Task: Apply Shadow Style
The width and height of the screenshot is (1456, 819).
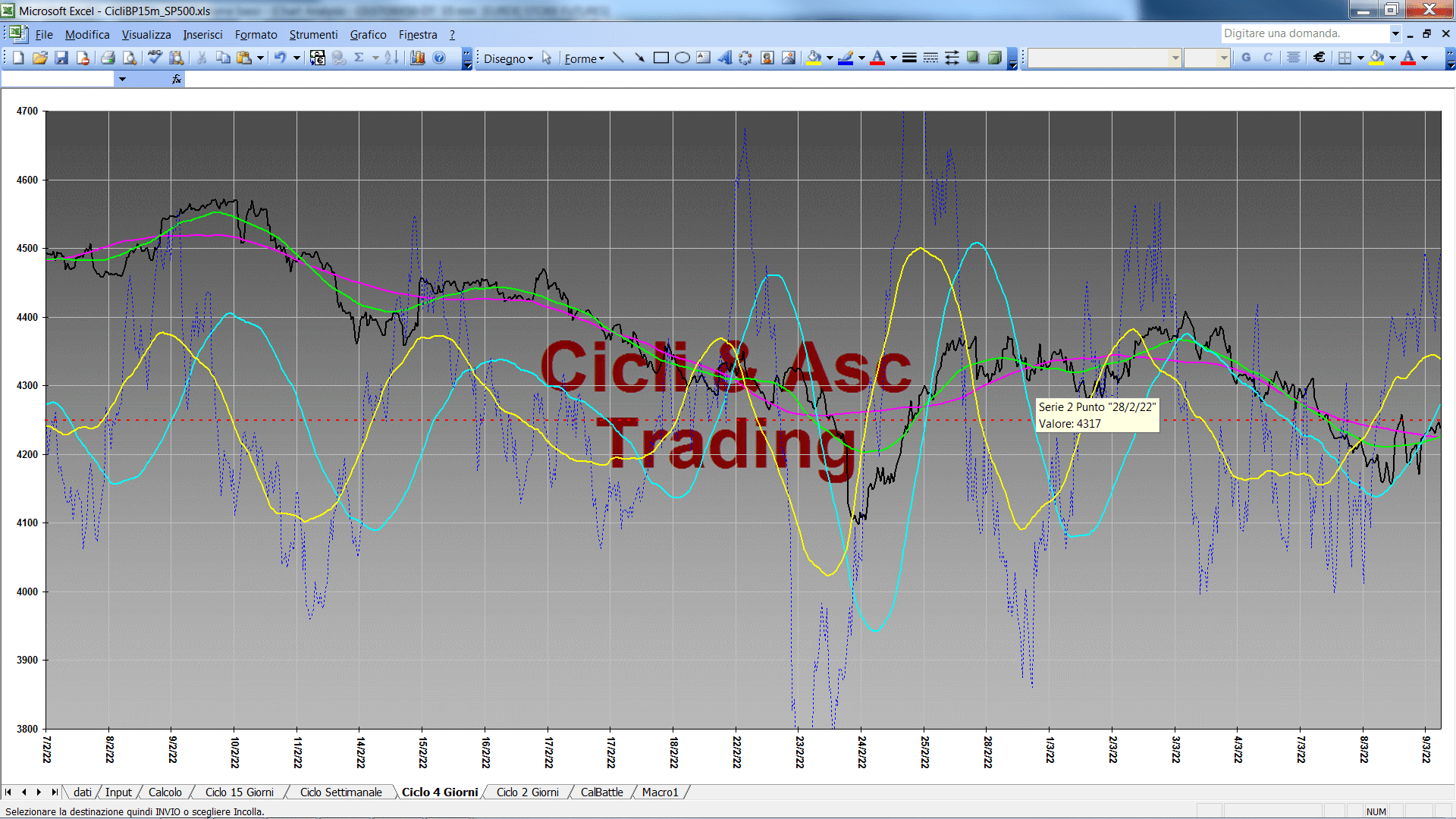Action: tap(973, 58)
